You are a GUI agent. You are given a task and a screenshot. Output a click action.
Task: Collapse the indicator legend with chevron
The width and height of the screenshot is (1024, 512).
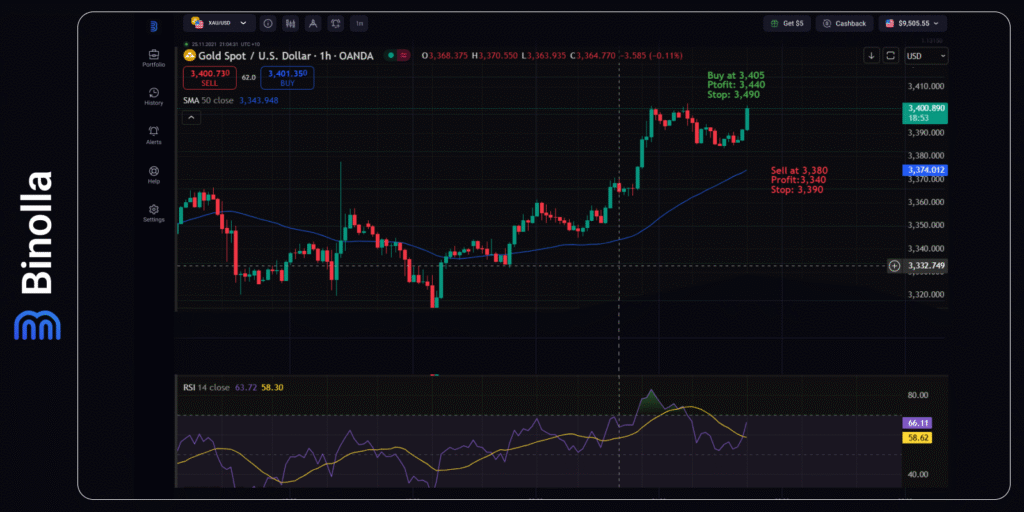point(190,117)
